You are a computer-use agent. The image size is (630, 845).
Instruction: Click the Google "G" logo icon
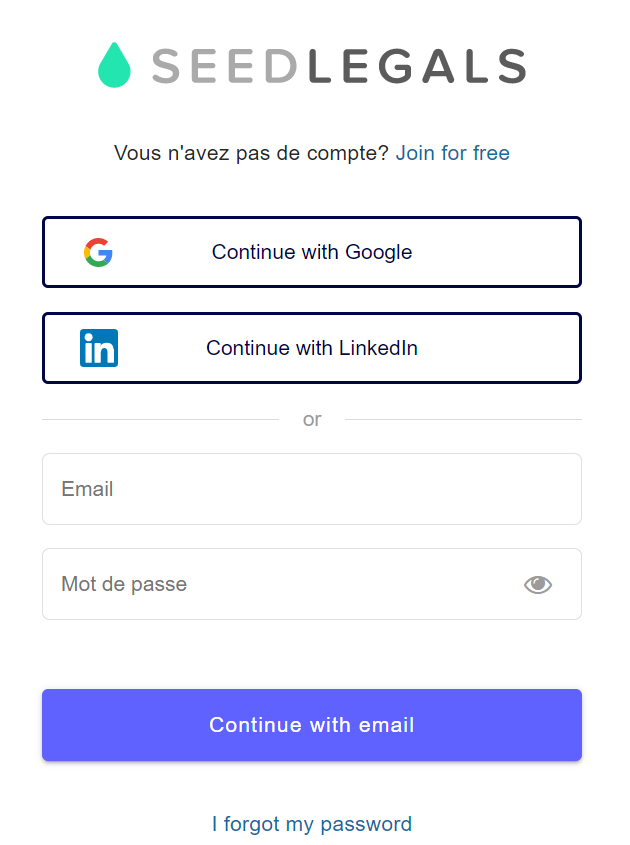(x=98, y=252)
